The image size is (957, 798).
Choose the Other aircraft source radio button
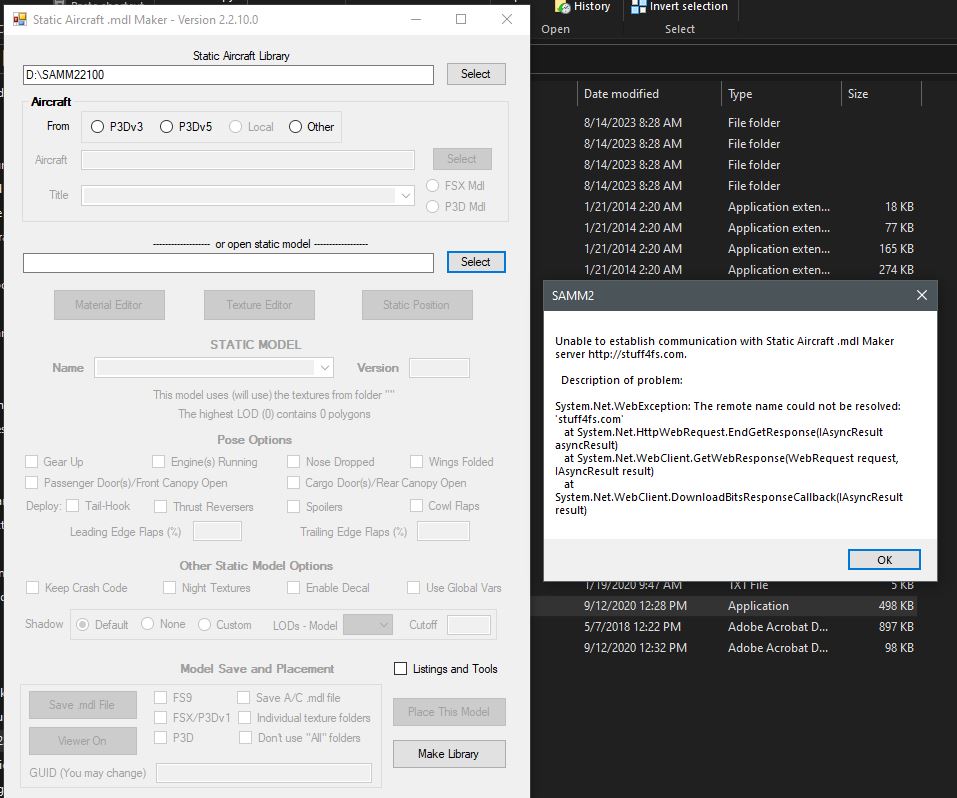point(295,126)
